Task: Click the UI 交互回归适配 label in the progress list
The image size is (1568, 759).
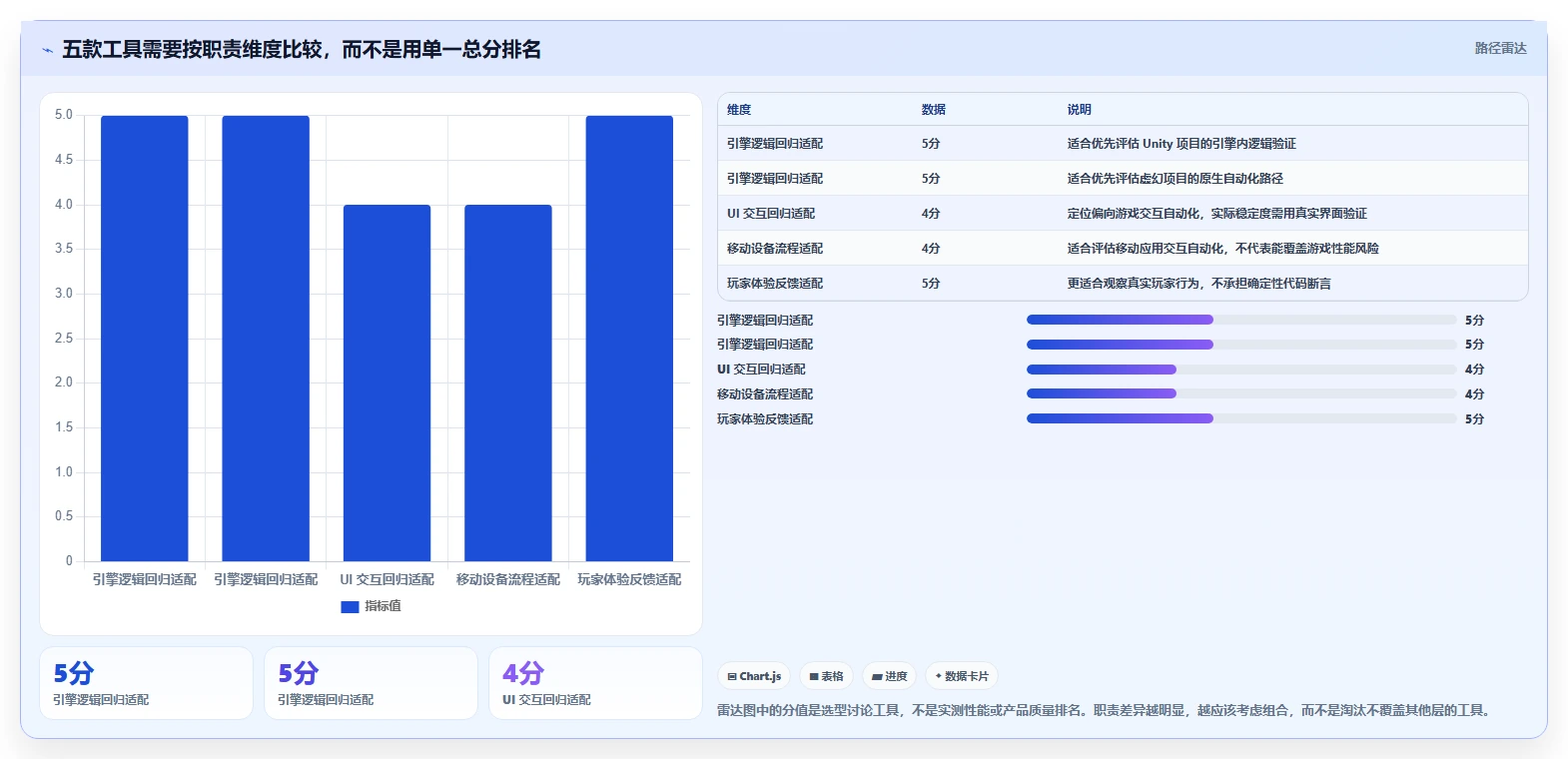Action: (761, 370)
